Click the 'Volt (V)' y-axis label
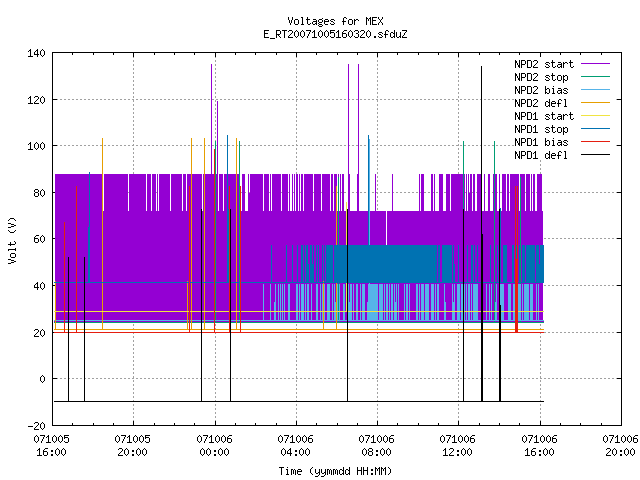 [12, 240]
